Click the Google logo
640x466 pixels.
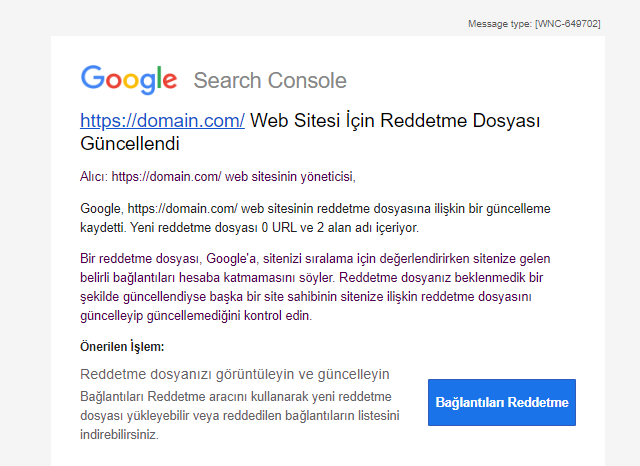[129, 79]
